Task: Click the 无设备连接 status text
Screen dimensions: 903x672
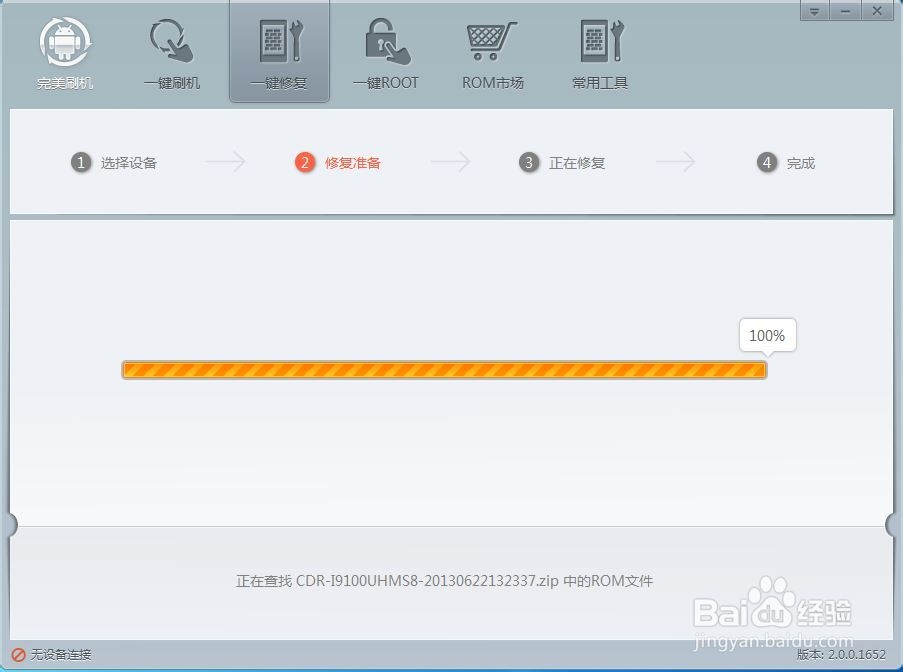Action: [x=60, y=655]
